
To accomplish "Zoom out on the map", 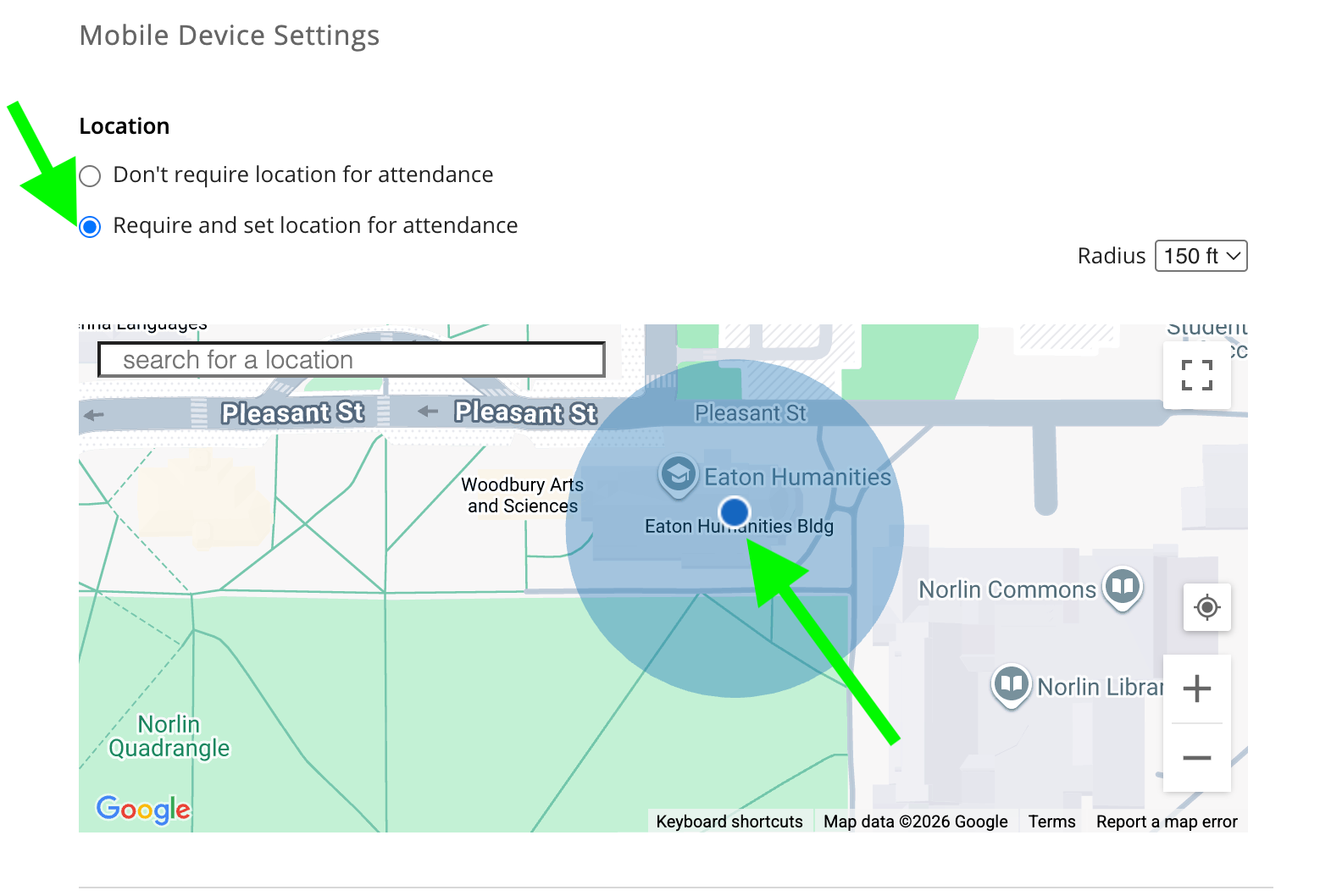I will pos(1196,758).
